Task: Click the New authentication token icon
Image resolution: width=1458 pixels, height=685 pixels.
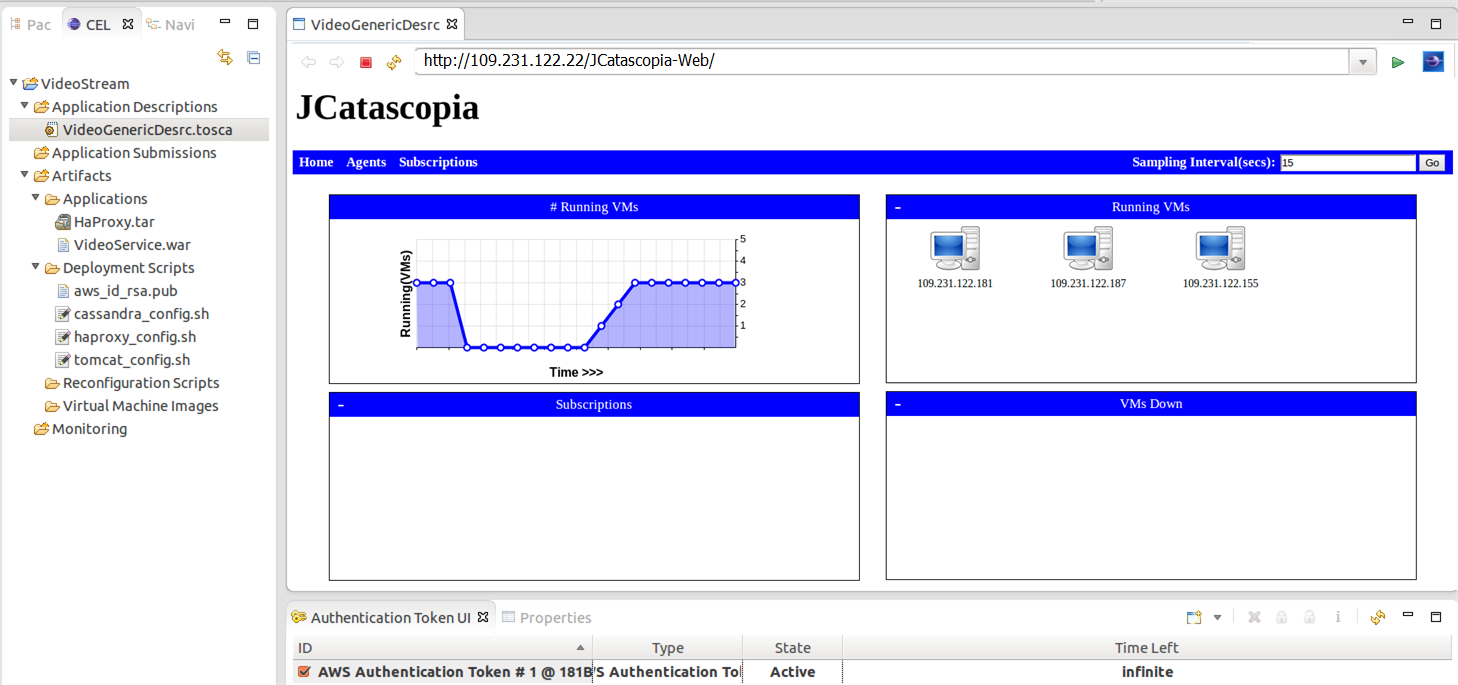Action: coord(1194,617)
